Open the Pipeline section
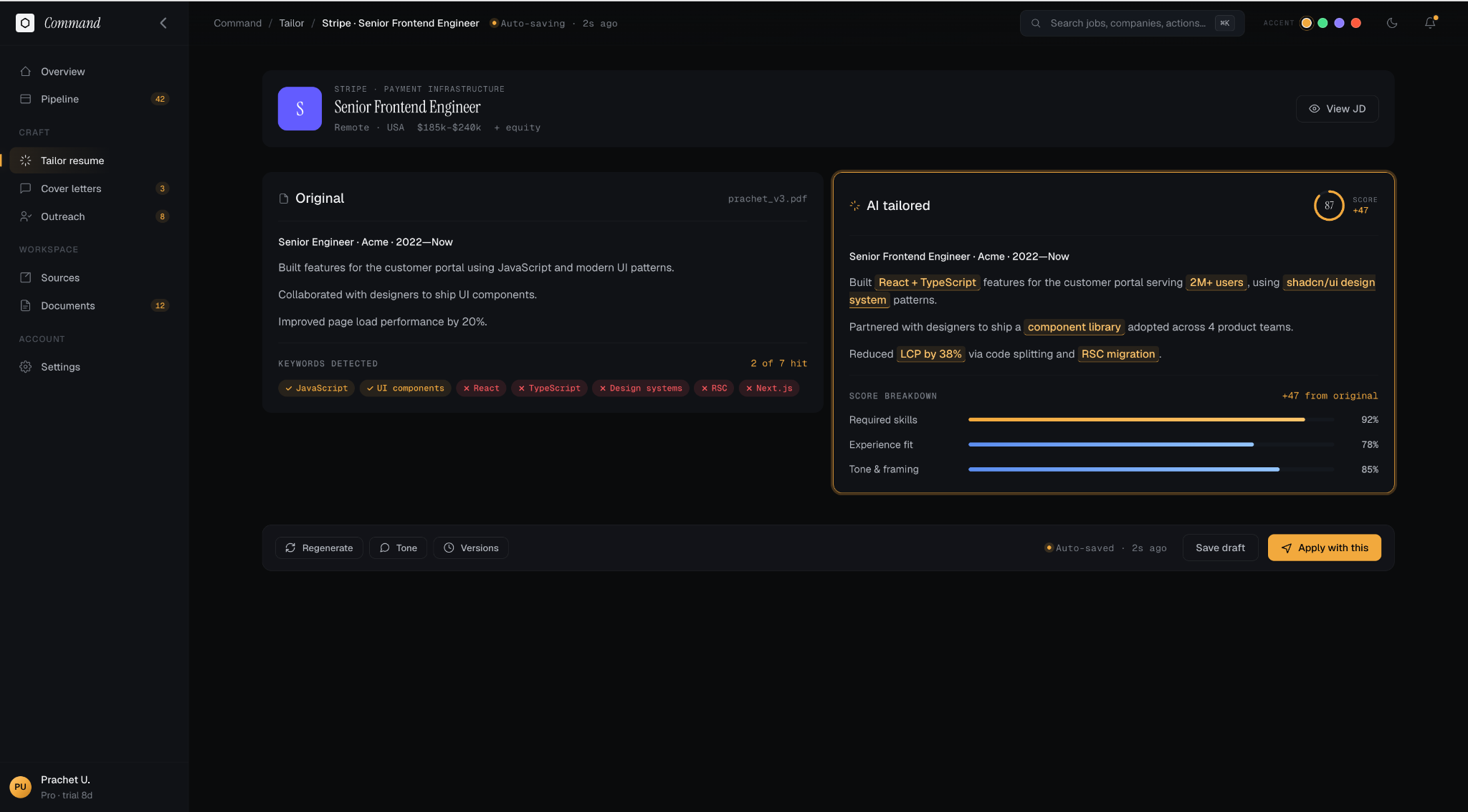This screenshot has height=812, width=1468. (94, 99)
